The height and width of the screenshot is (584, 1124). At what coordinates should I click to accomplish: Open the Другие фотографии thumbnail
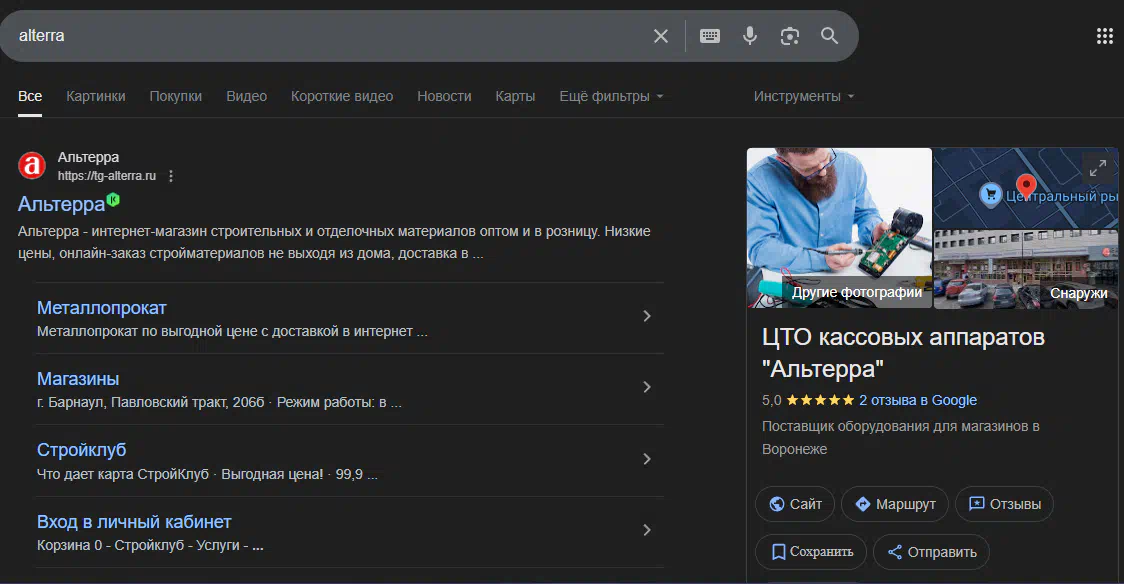tap(839, 228)
